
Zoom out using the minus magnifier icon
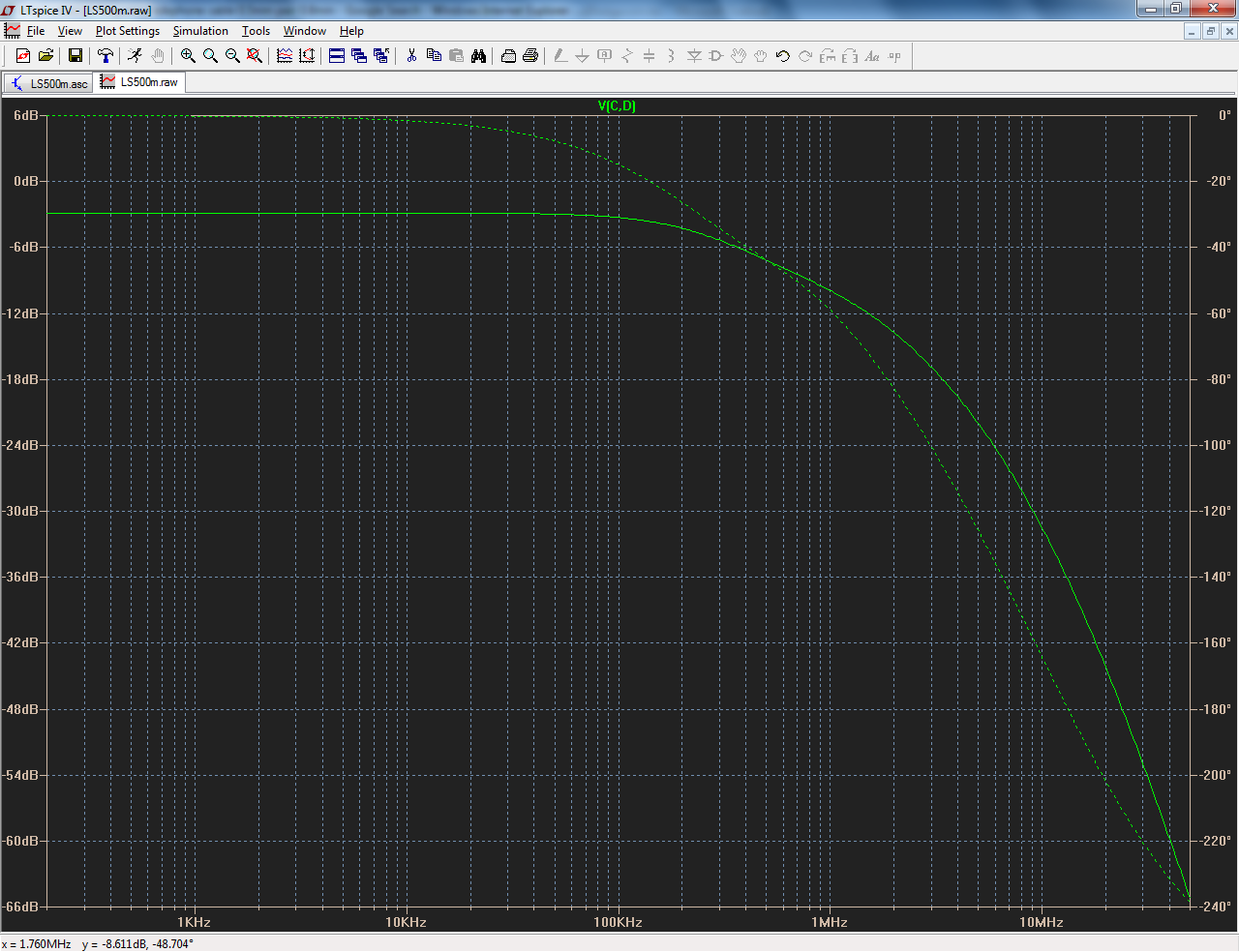232,56
